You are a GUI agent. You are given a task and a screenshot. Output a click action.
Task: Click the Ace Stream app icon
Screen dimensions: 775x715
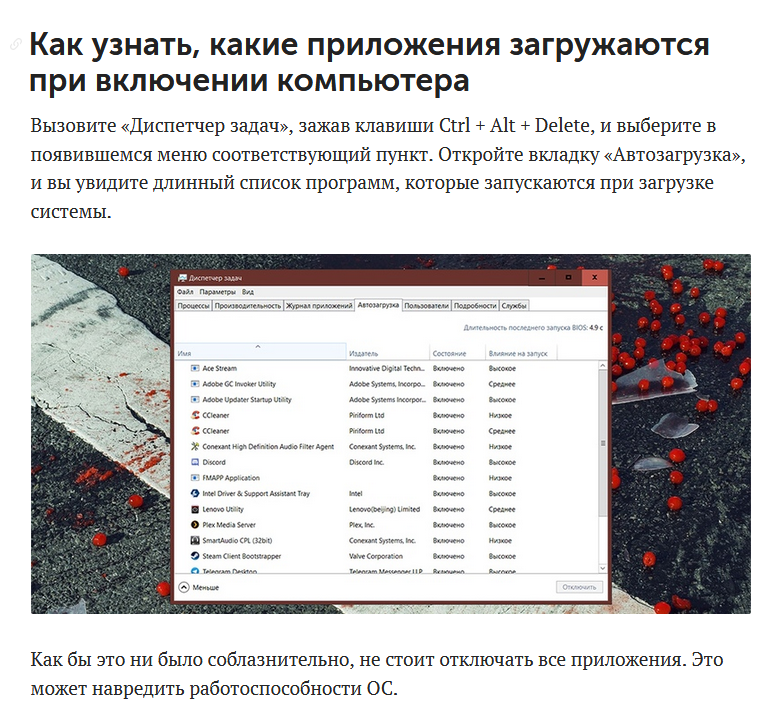tap(194, 368)
